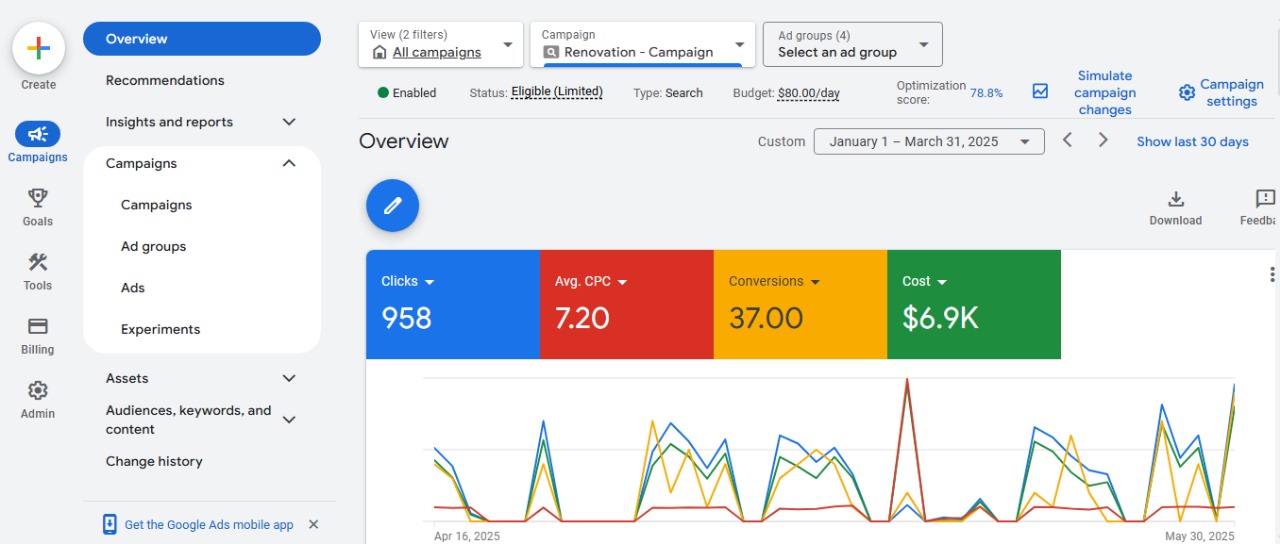Image resolution: width=1280 pixels, height=544 pixels.
Task: Advance to the next date range arrow
Action: coord(1103,141)
